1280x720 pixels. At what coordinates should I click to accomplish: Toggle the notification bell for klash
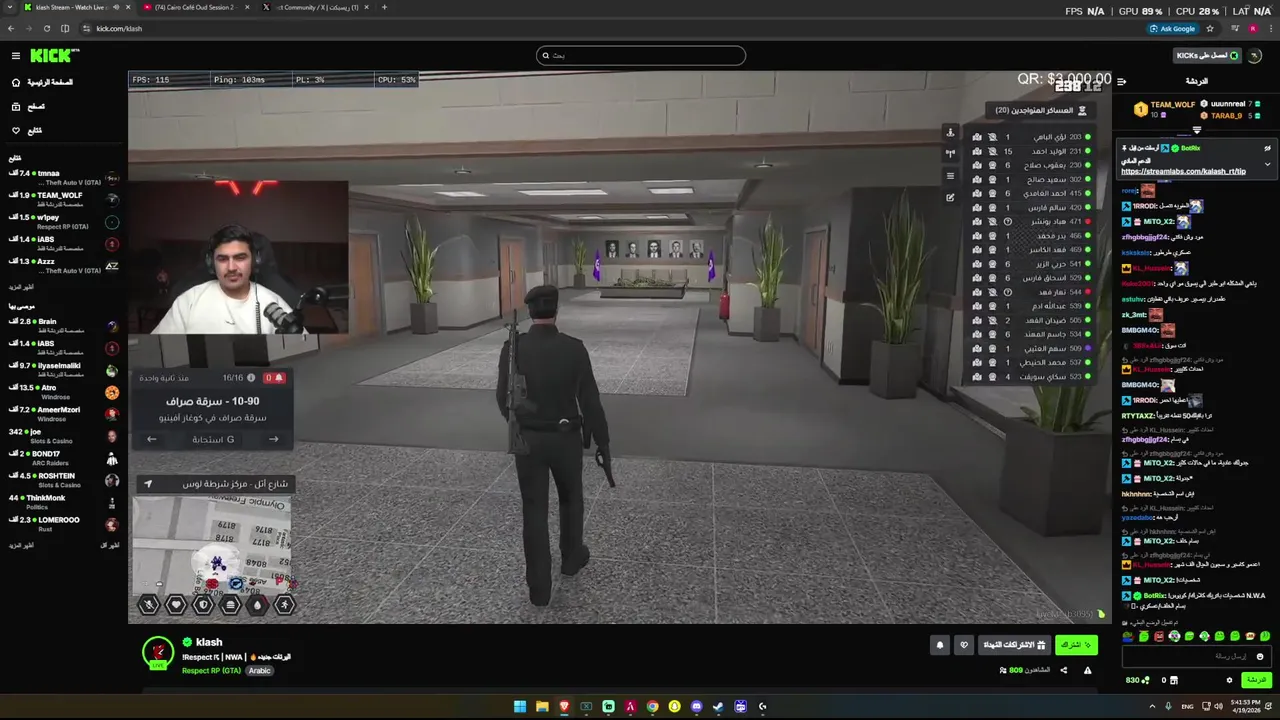click(x=940, y=645)
